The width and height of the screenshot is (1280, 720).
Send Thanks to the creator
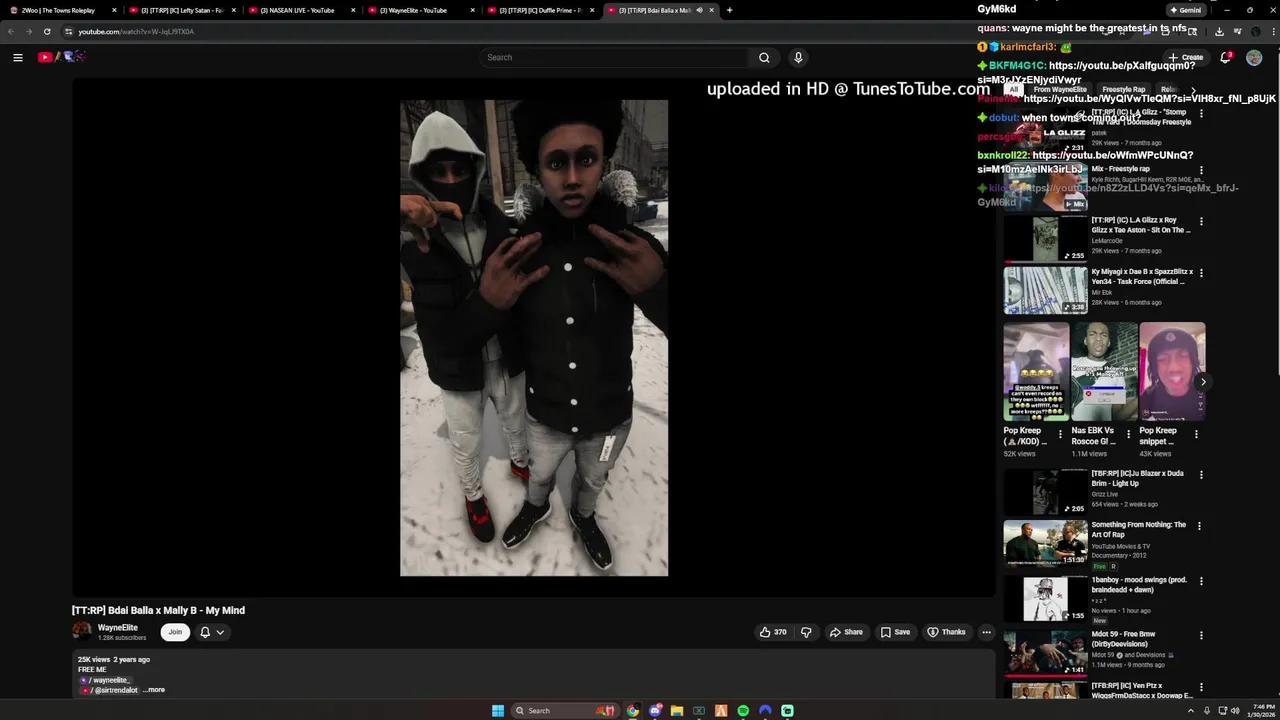pyautogui.click(x=946, y=632)
